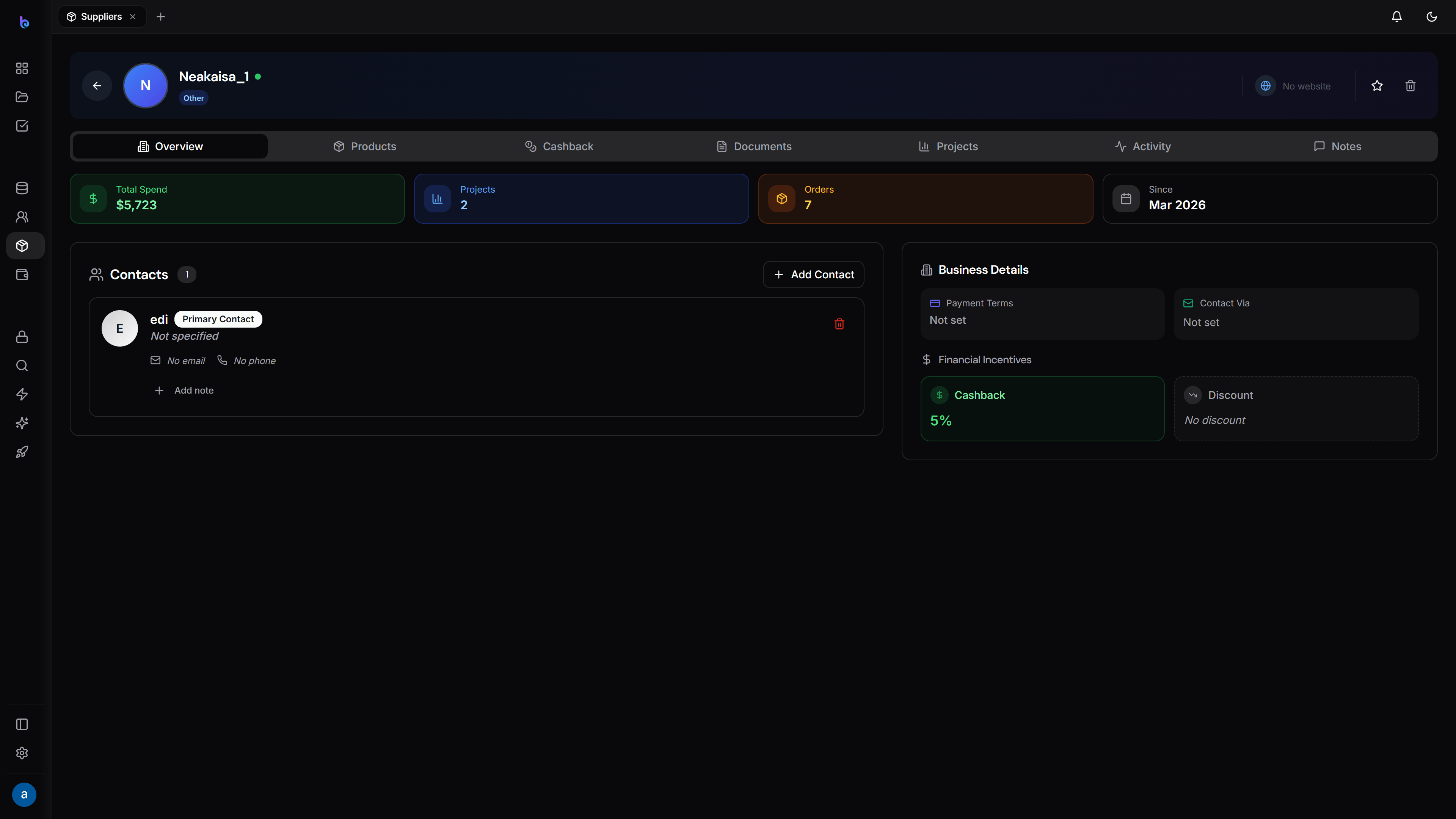Image resolution: width=1456 pixels, height=819 pixels.
Task: Open the Discount No discount card
Action: point(1296,409)
